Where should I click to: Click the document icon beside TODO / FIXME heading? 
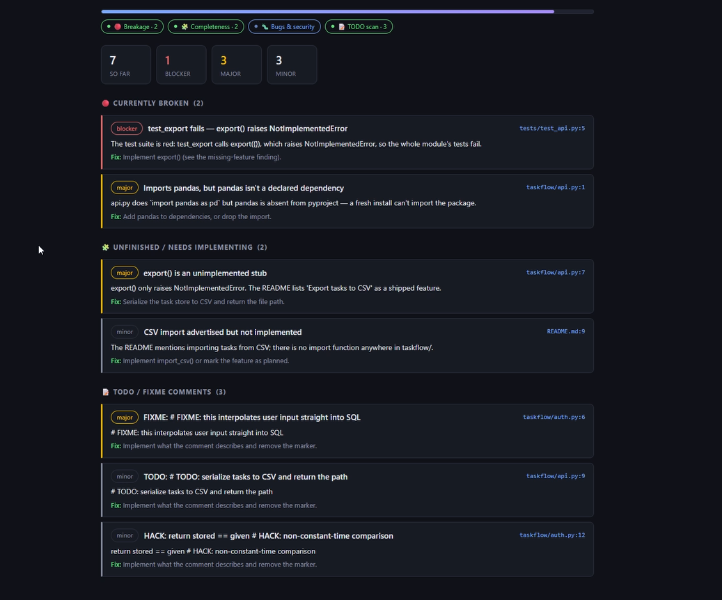point(105,392)
